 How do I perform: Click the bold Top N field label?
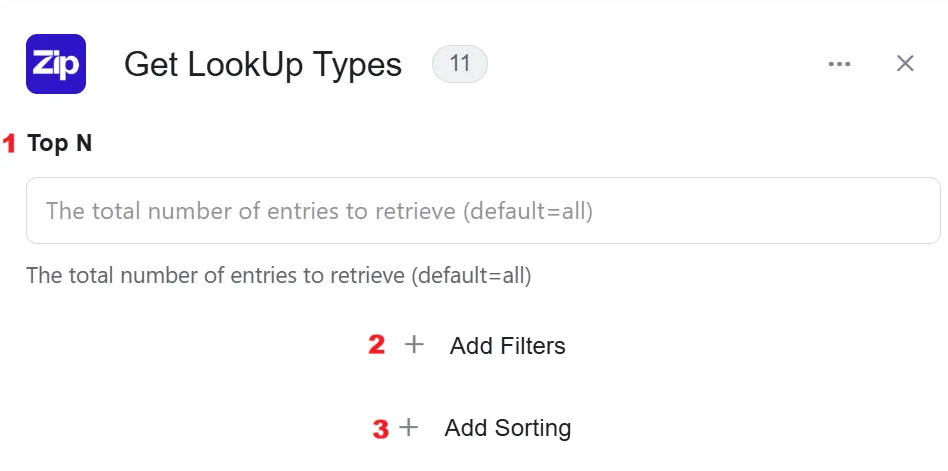click(x=59, y=144)
